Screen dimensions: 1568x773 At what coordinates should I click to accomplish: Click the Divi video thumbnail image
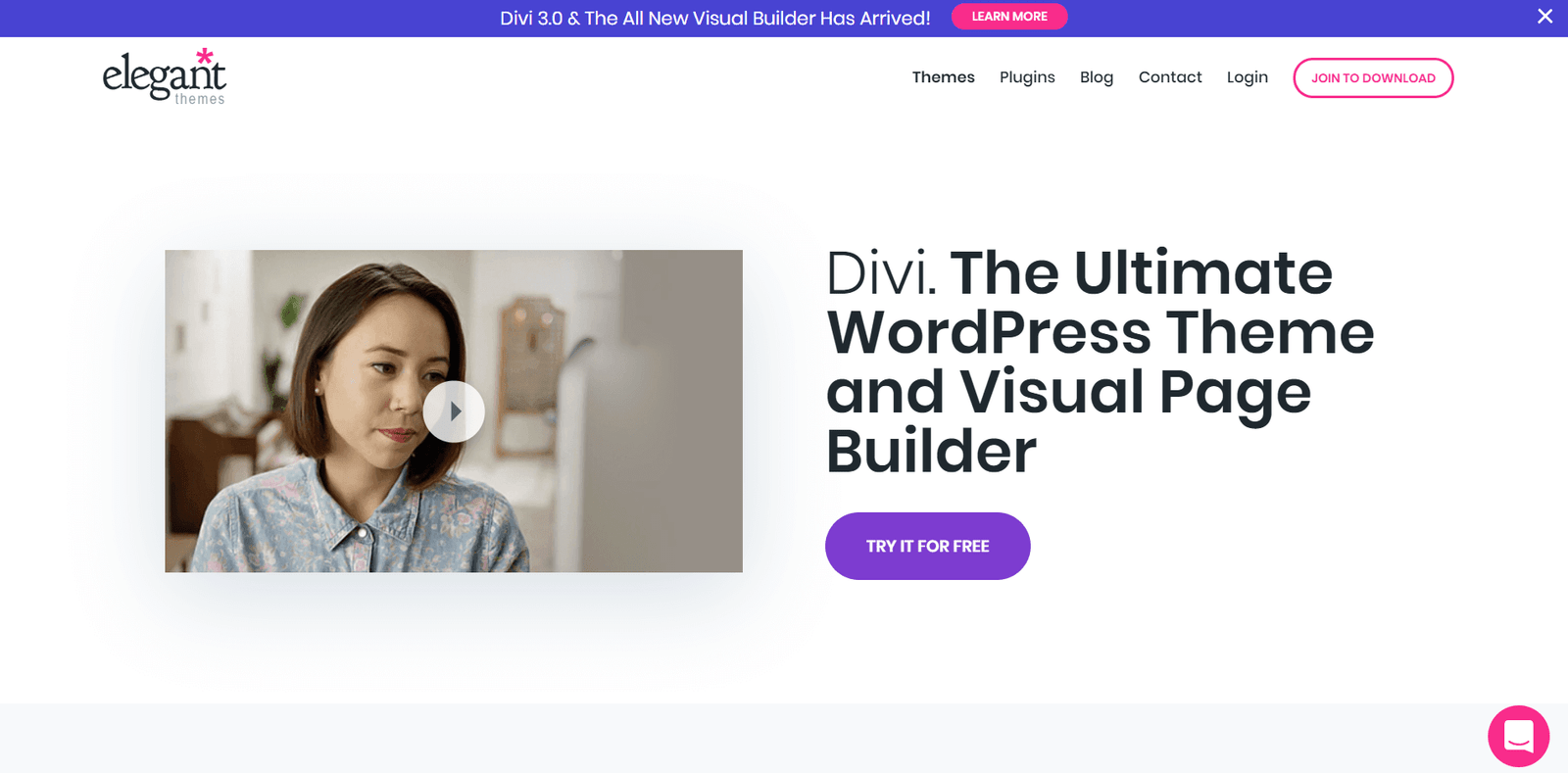(454, 411)
